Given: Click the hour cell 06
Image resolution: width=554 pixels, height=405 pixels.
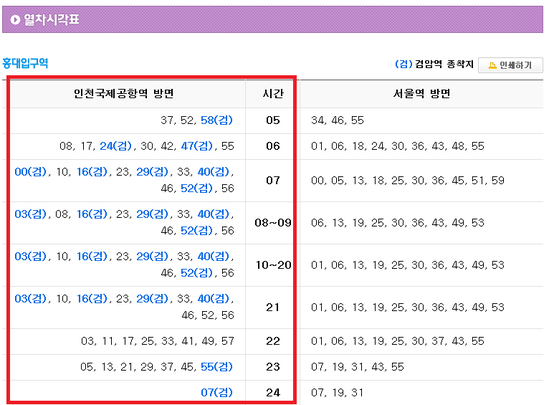Looking at the screenshot, I should pos(273,146).
